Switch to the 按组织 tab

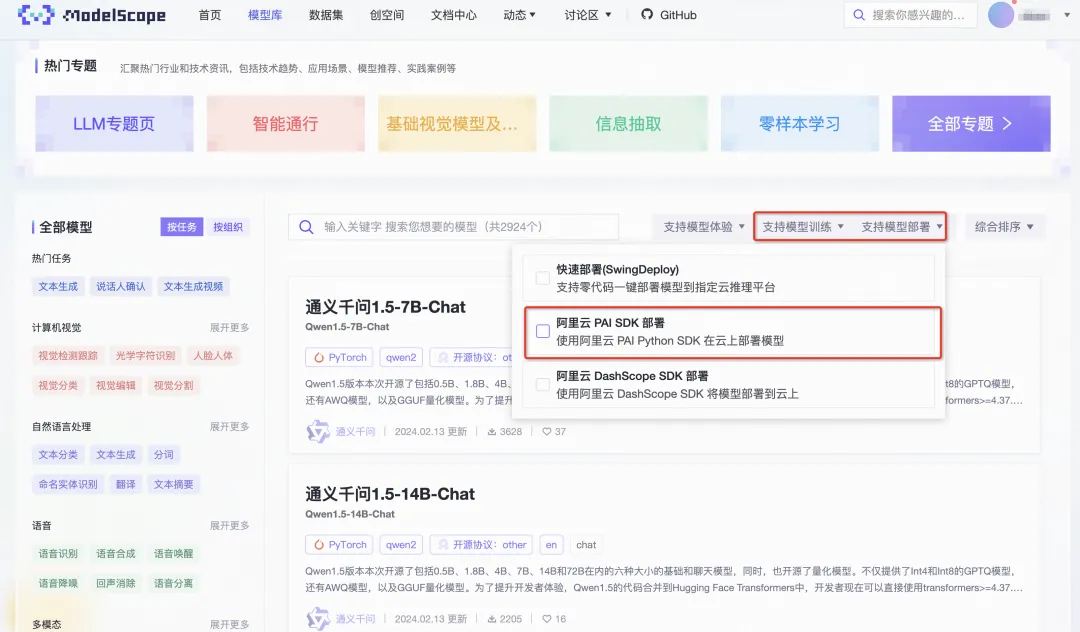228,227
